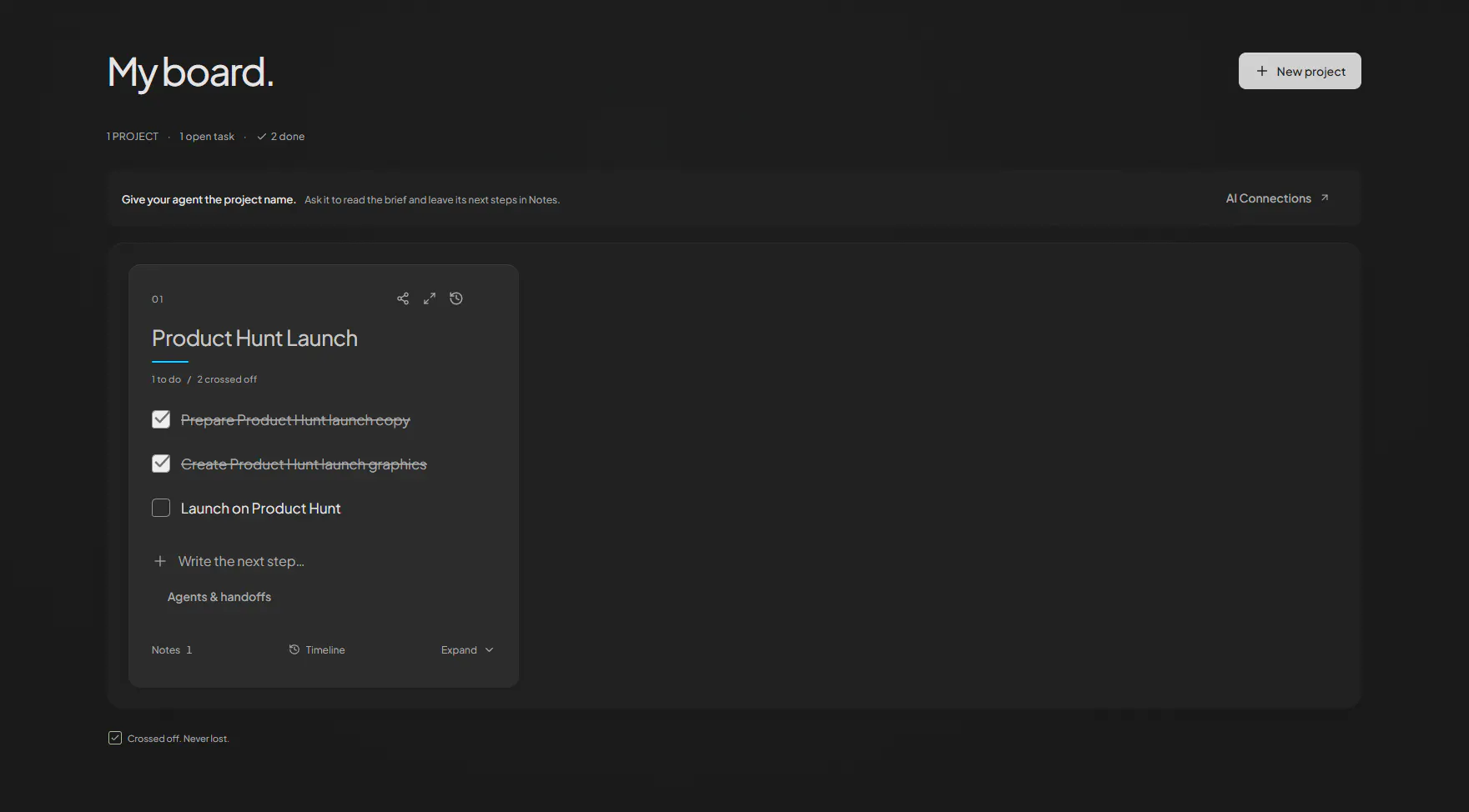This screenshot has width=1469, height=812.
Task: Click into Write the next step field
Action: tap(241, 561)
